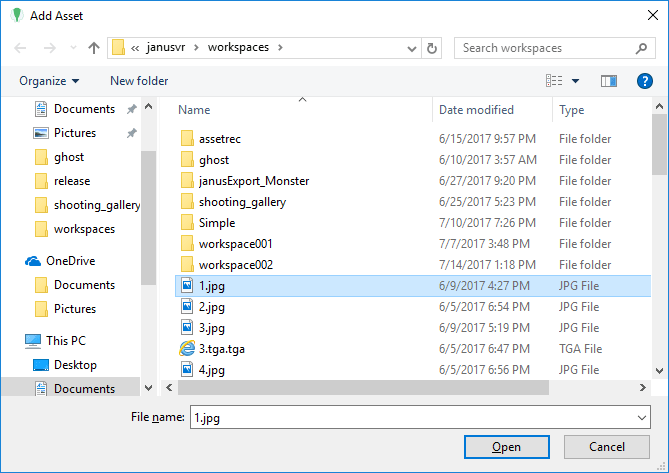Select the shooting_gallery folder in file list

tap(242, 202)
